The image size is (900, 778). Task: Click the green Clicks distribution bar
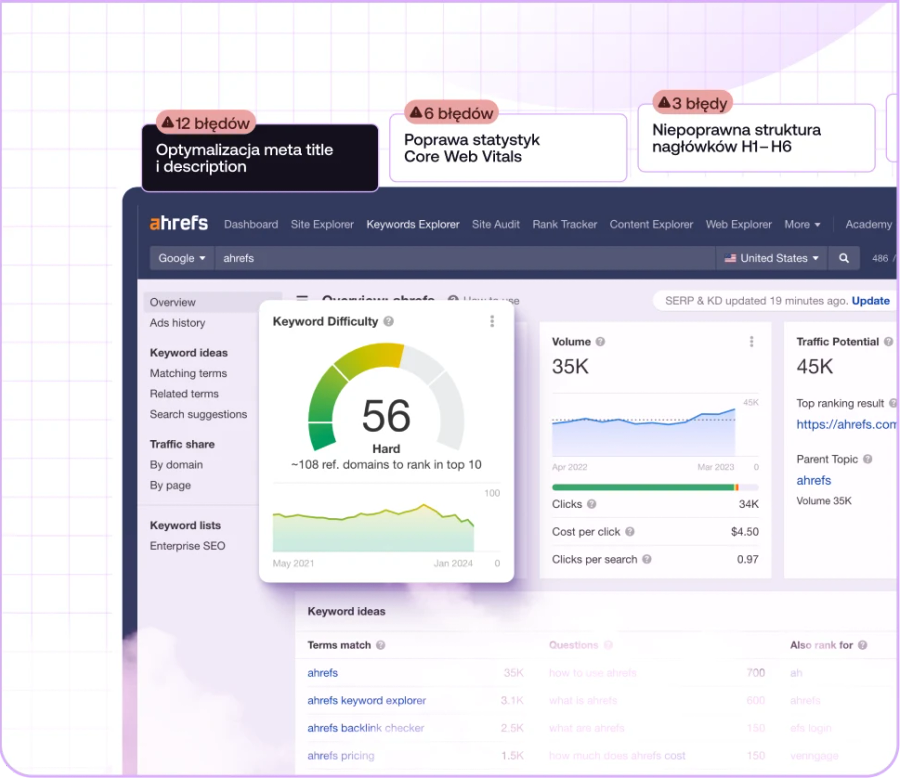(x=643, y=487)
